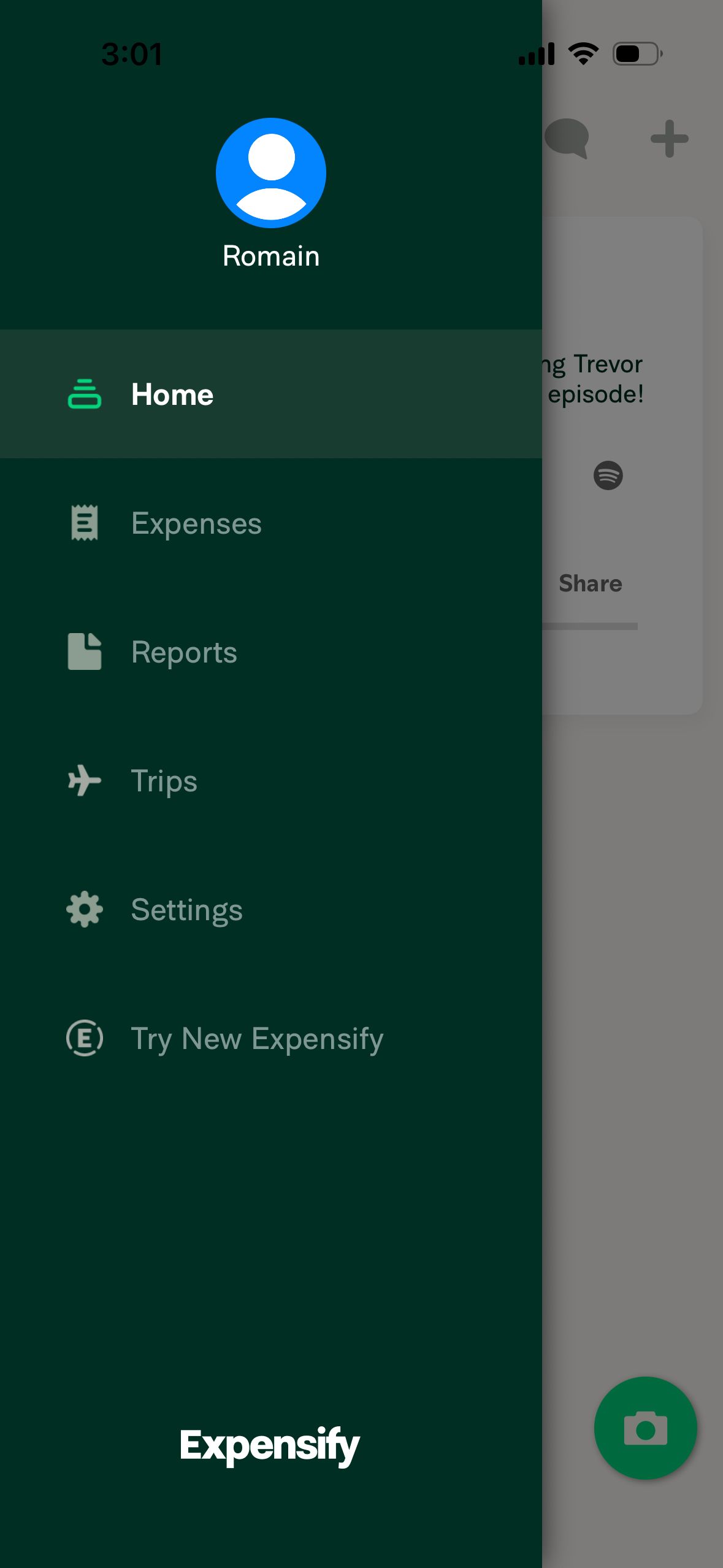Open the Expenses section
The height and width of the screenshot is (1568, 723).
(271, 523)
